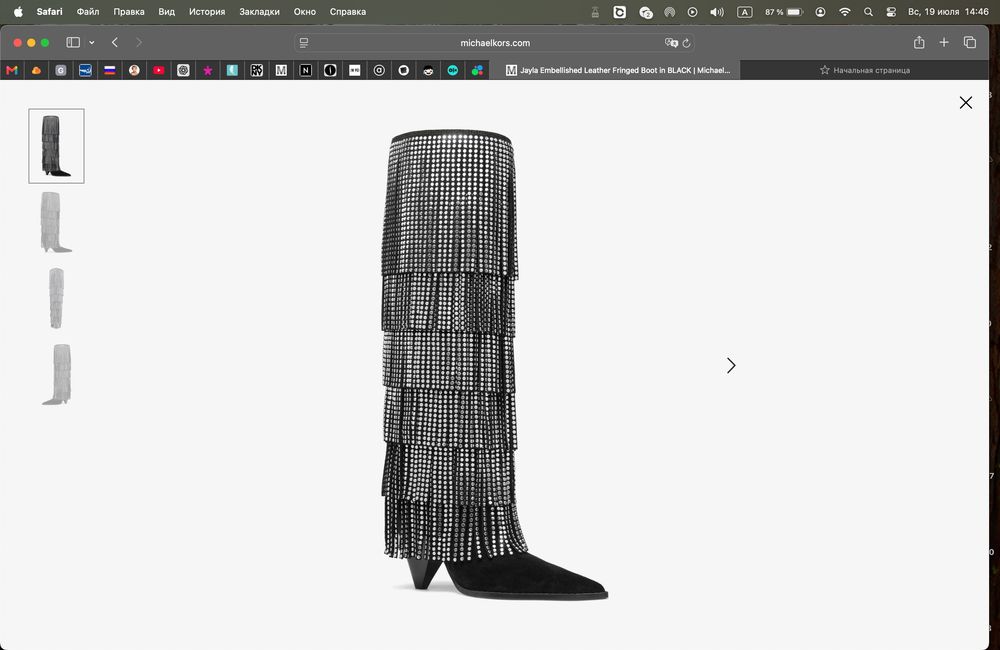Open the YouTube pinned tab

tap(159, 70)
